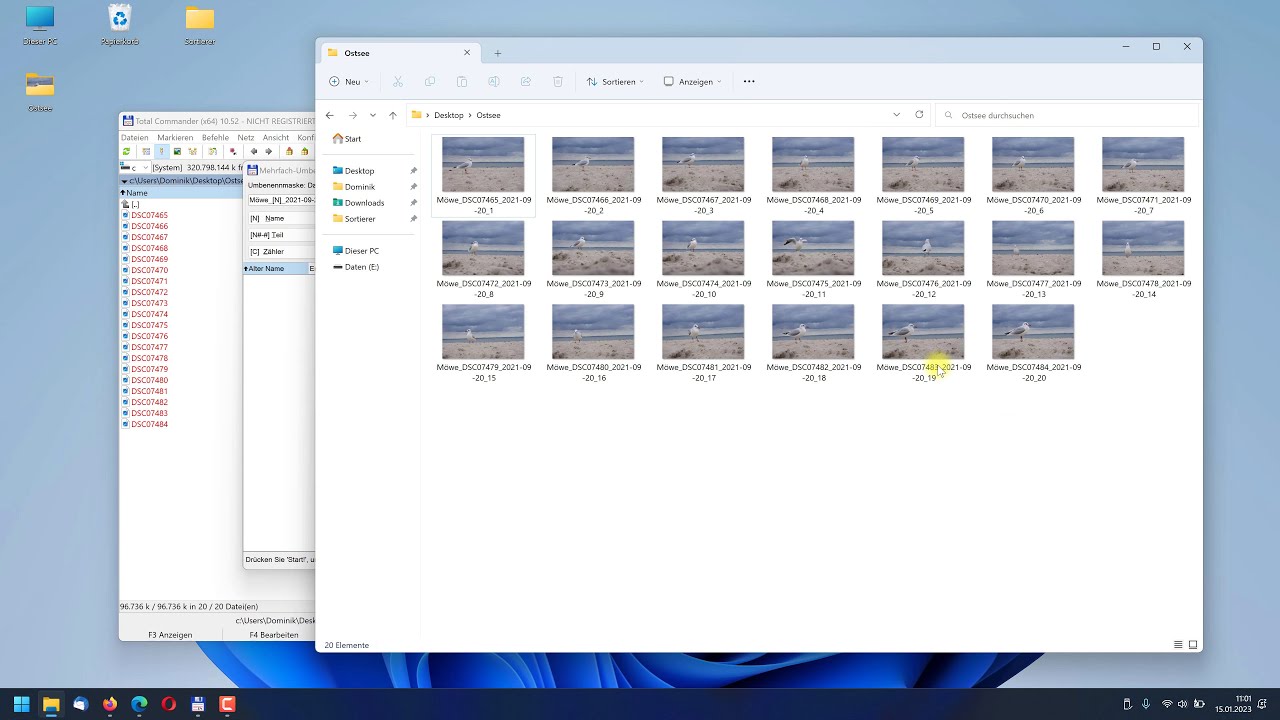Click F3 Anzeigen button in Total Commander
The height and width of the screenshot is (720, 1280).
click(x=170, y=635)
